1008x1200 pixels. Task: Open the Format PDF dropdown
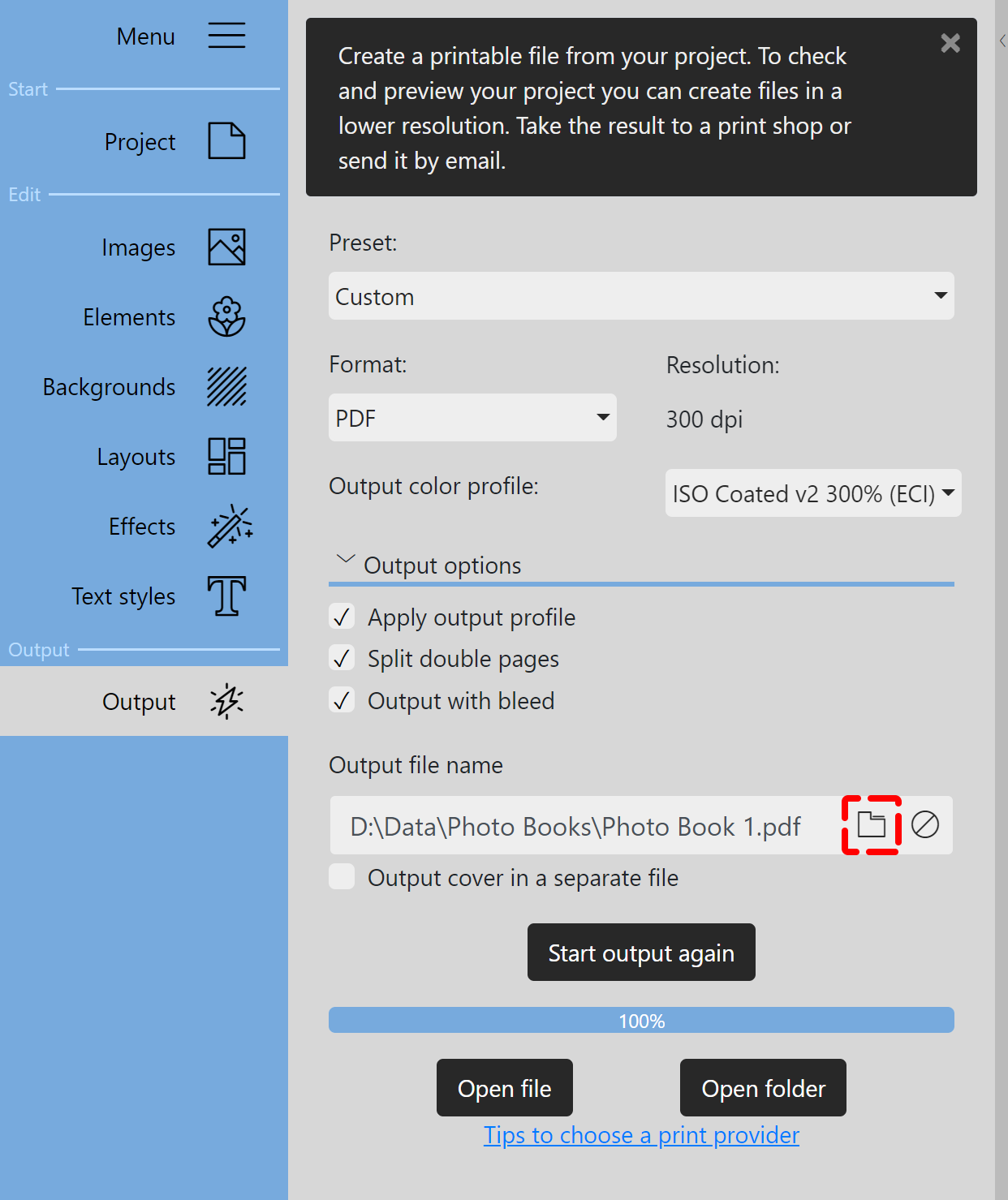click(x=472, y=418)
